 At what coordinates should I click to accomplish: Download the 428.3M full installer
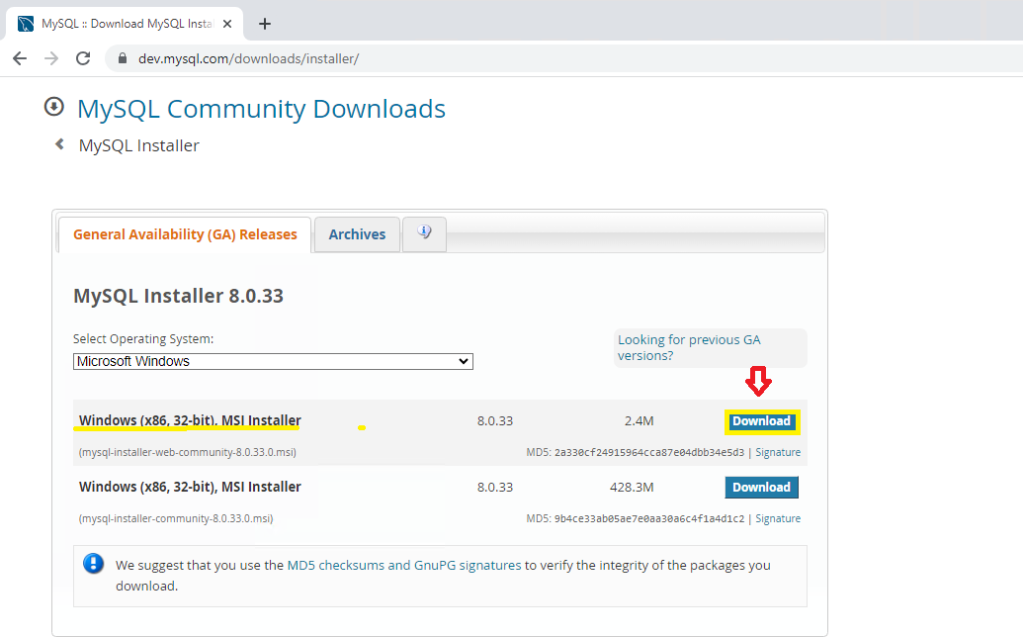click(x=761, y=487)
